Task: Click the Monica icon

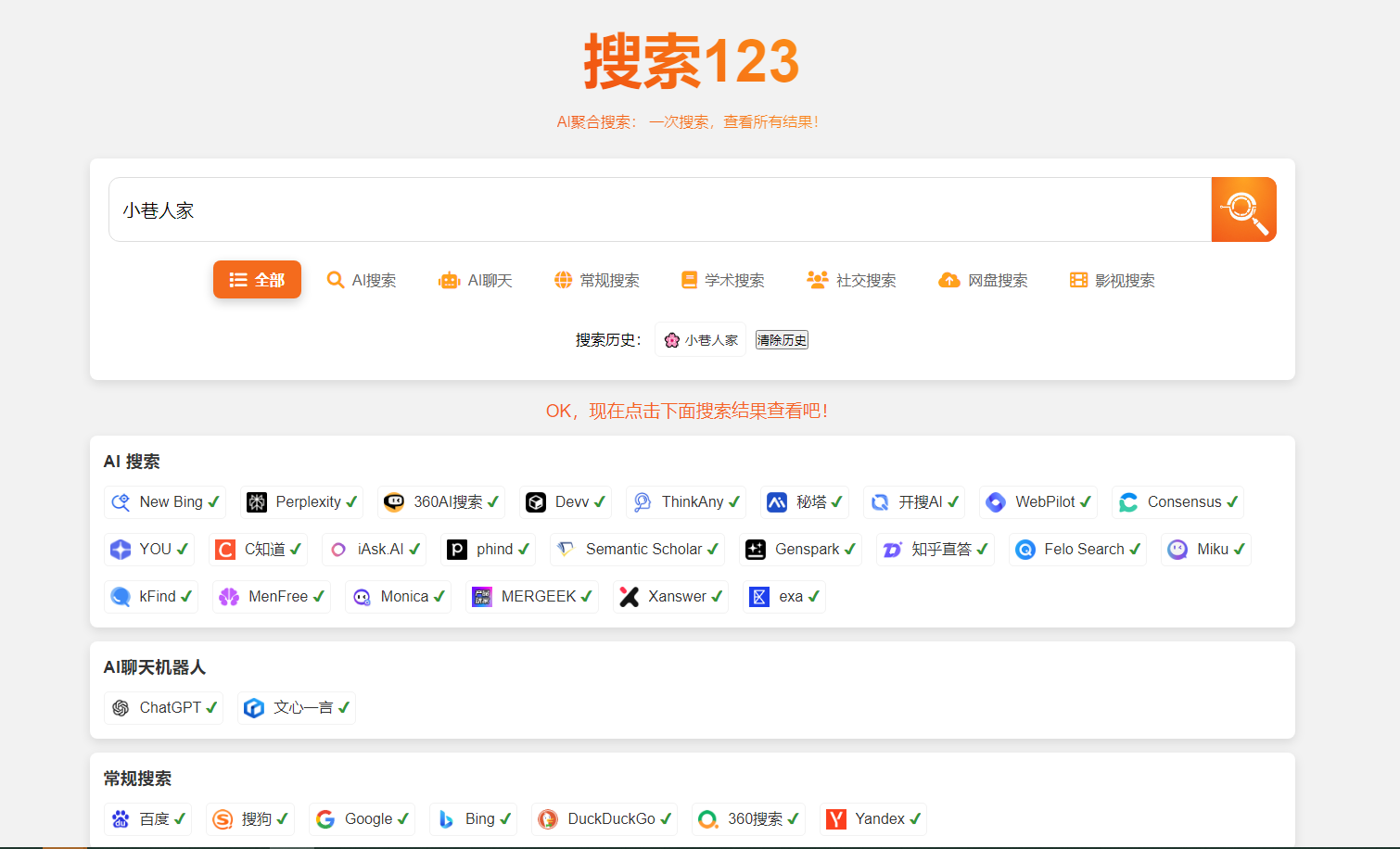Action: click(x=362, y=597)
